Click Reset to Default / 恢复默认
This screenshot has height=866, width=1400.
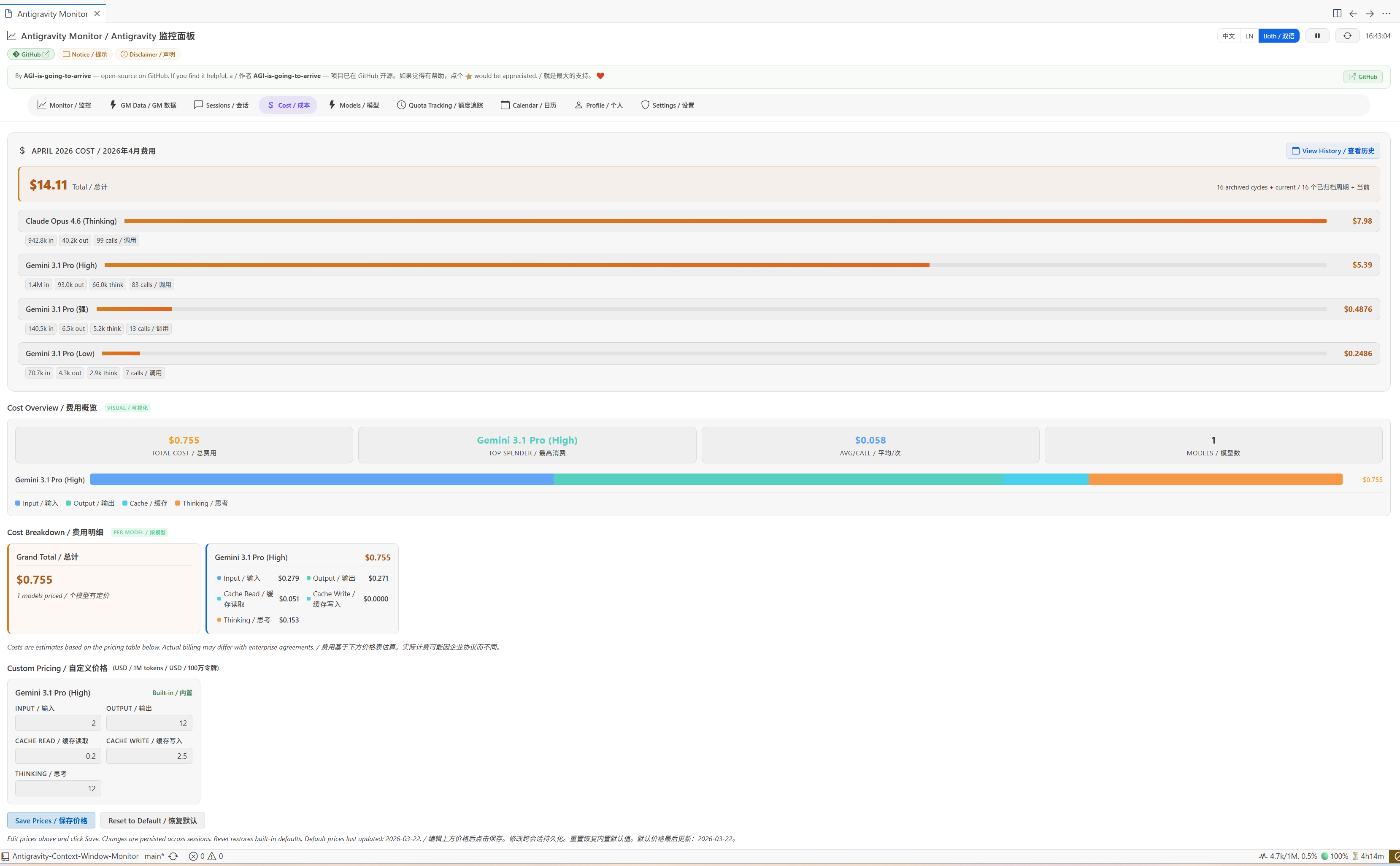tap(152, 820)
